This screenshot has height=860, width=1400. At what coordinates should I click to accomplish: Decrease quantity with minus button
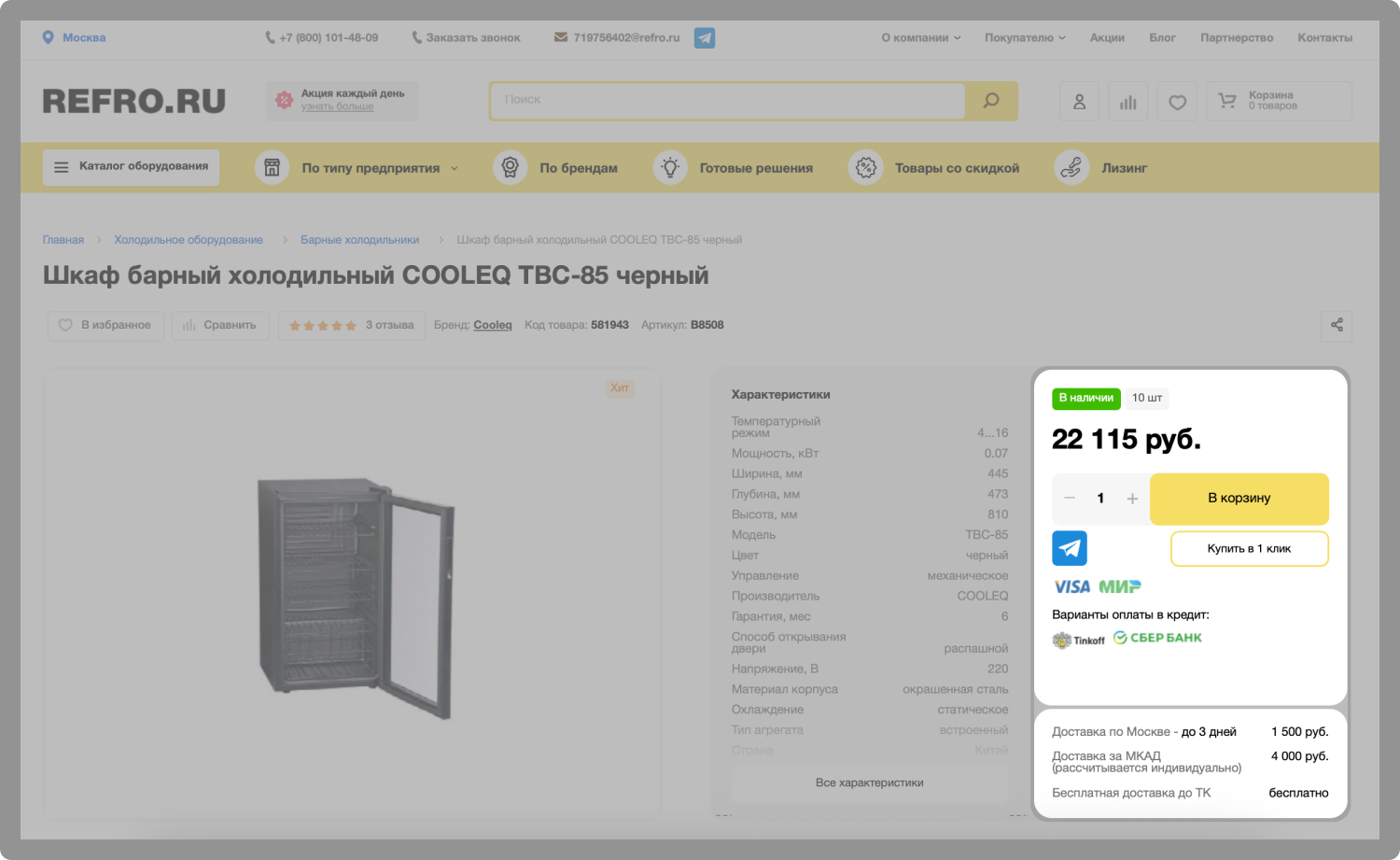coord(1070,499)
